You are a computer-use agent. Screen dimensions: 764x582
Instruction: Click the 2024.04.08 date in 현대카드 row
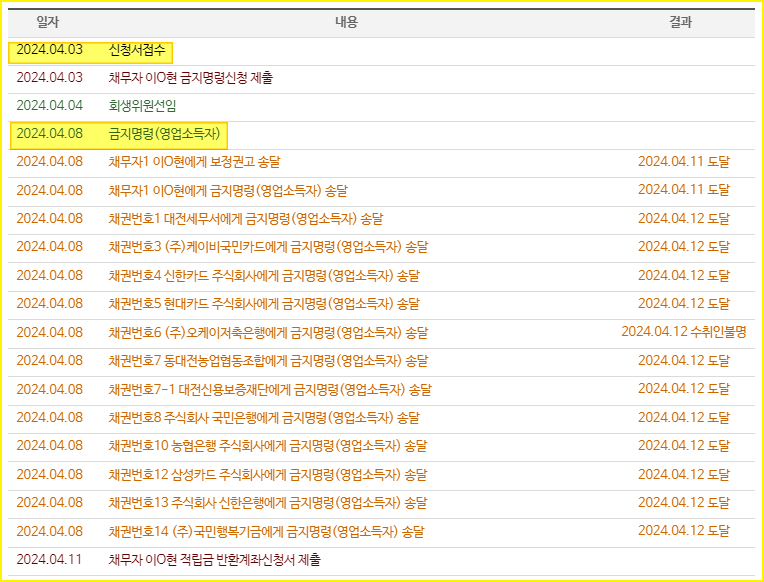[x=50, y=304]
